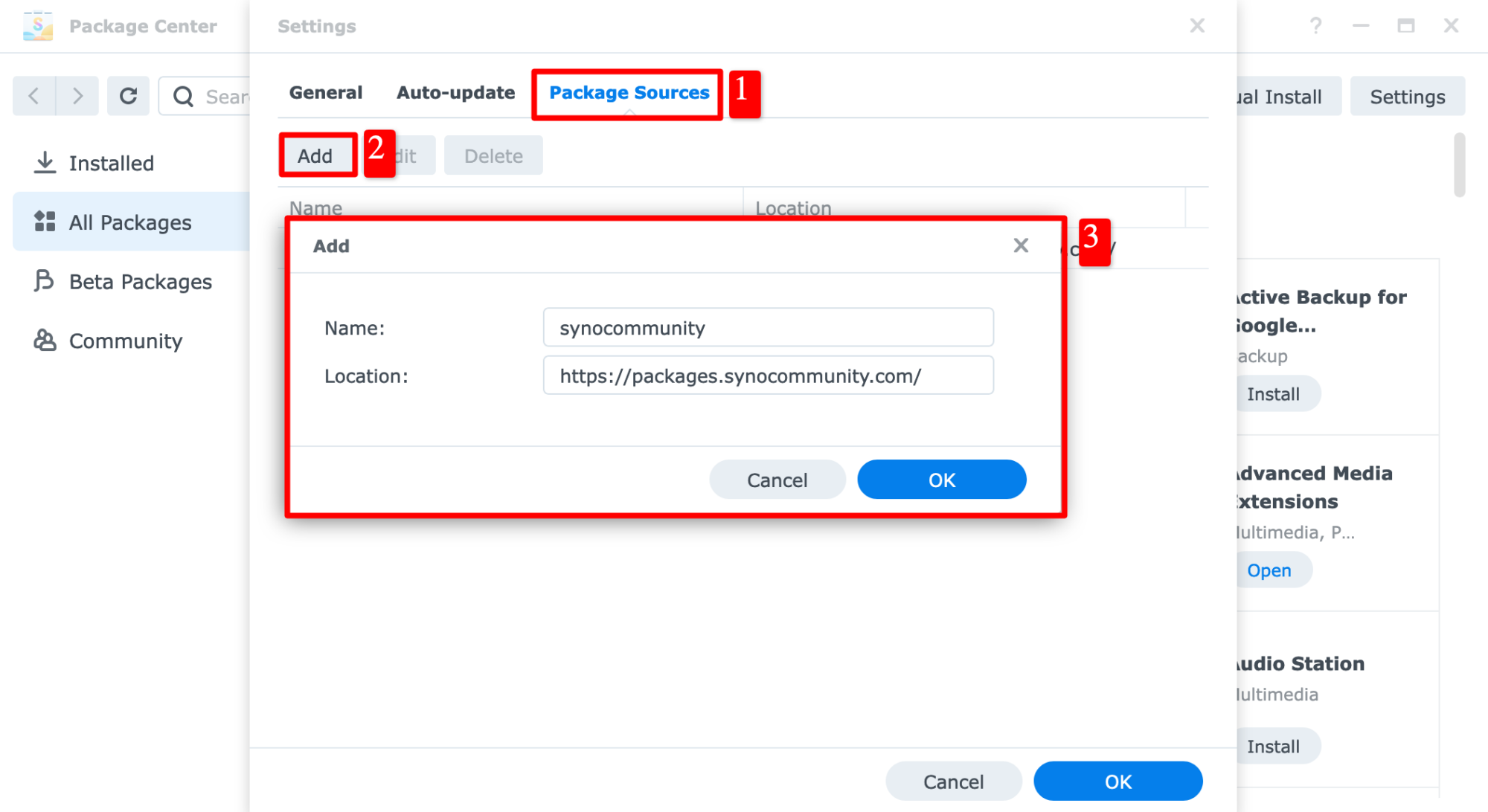Viewport: 1488px width, 812px height.
Task: Open Beta Packages in the sidebar
Action: (x=140, y=282)
